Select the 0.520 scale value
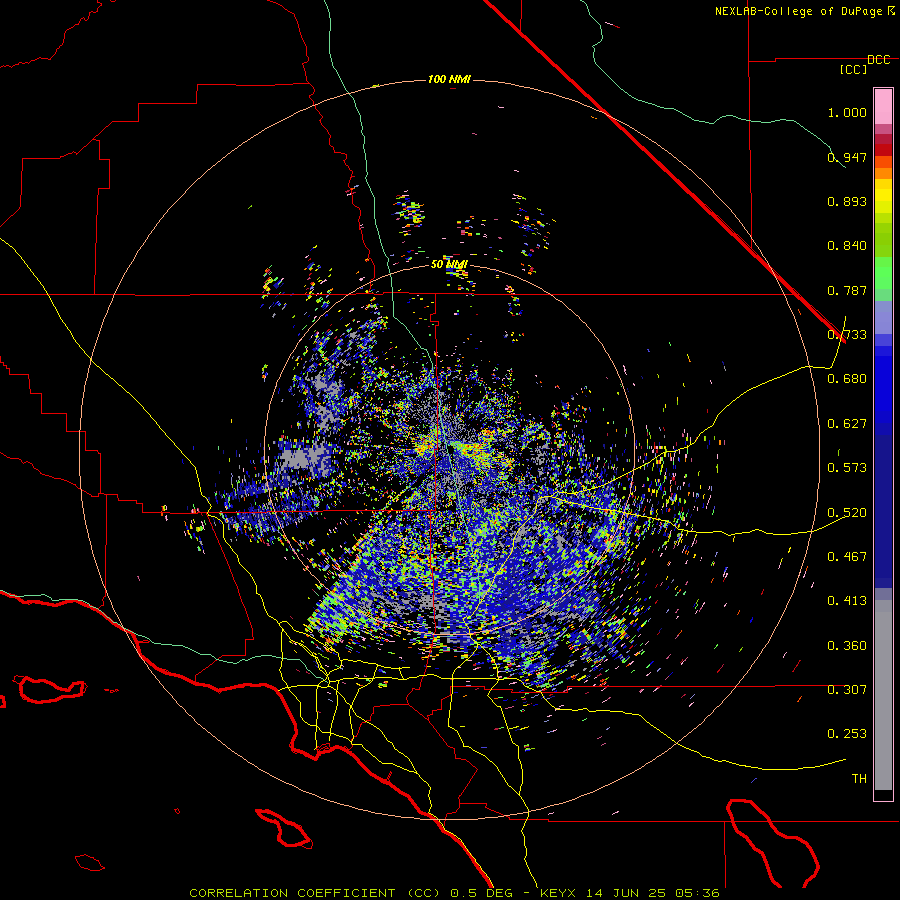Screen dimensions: 900x900 [x=847, y=513]
